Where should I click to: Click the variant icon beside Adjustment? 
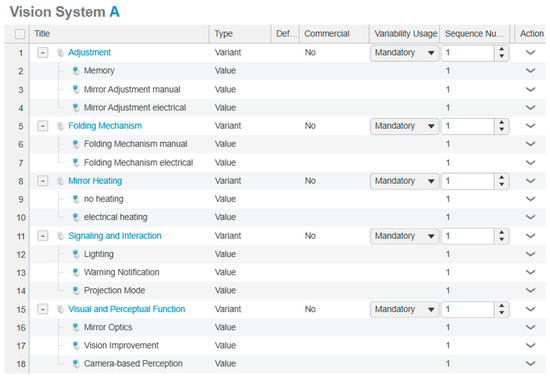point(61,53)
